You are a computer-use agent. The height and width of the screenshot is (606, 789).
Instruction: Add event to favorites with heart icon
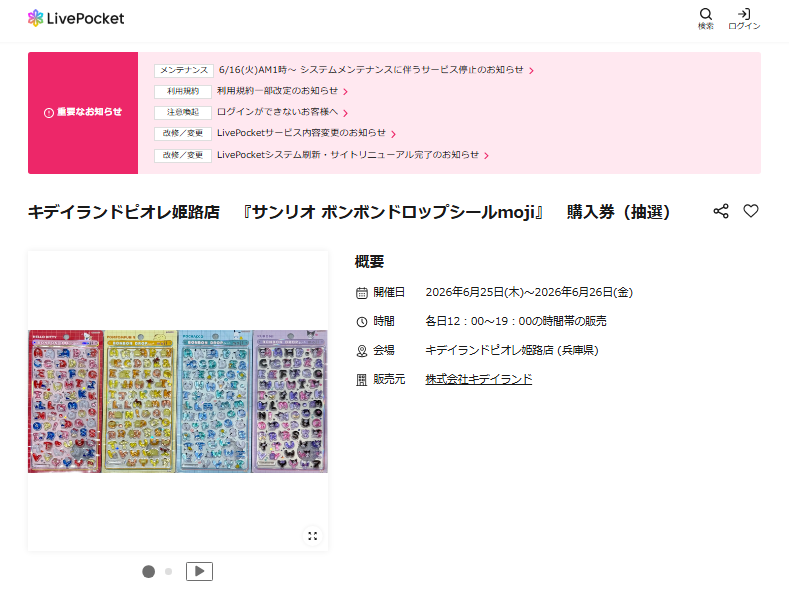tap(751, 211)
